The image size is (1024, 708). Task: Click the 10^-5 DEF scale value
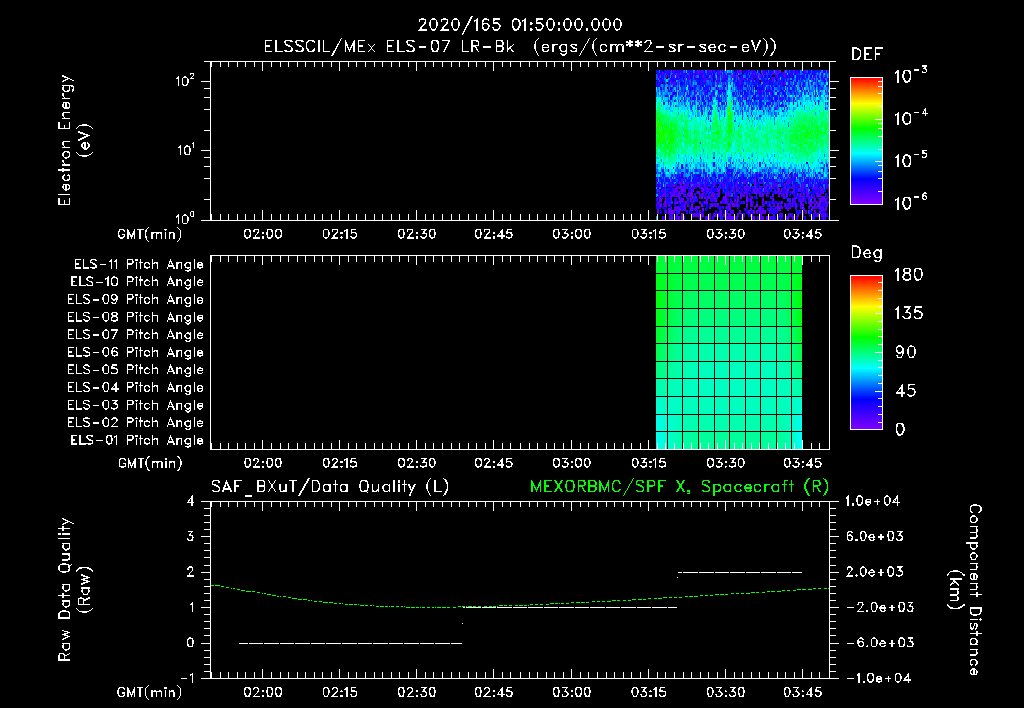tap(910, 160)
